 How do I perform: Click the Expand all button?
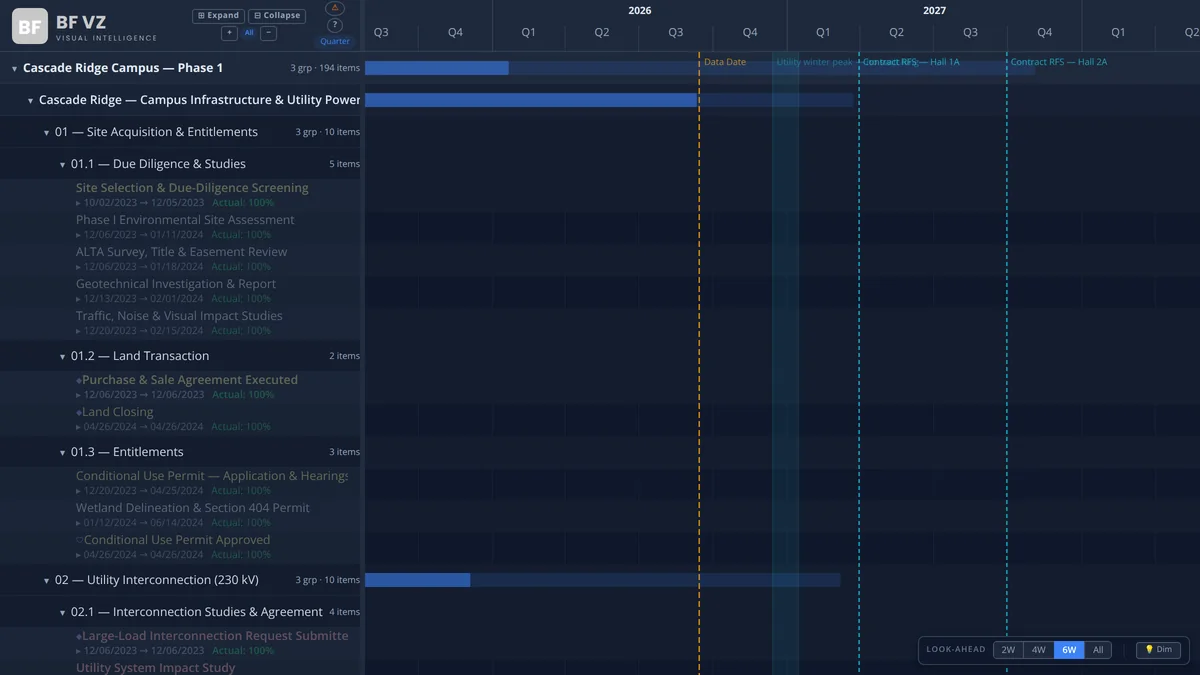pos(219,16)
